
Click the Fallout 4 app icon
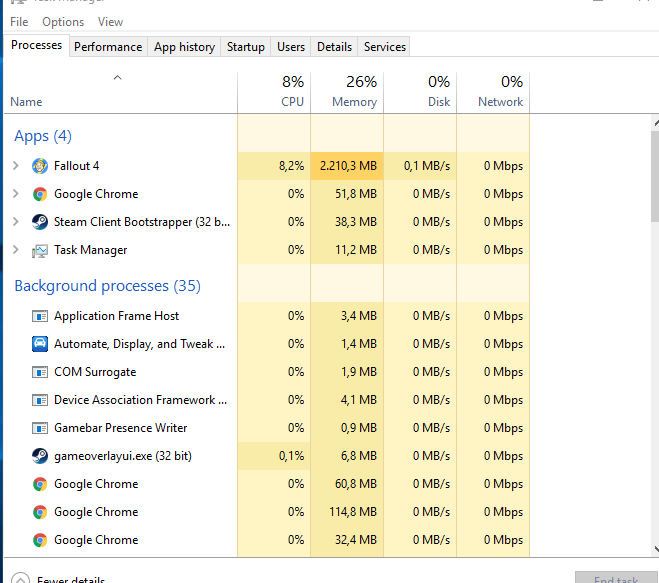click(x=40, y=166)
